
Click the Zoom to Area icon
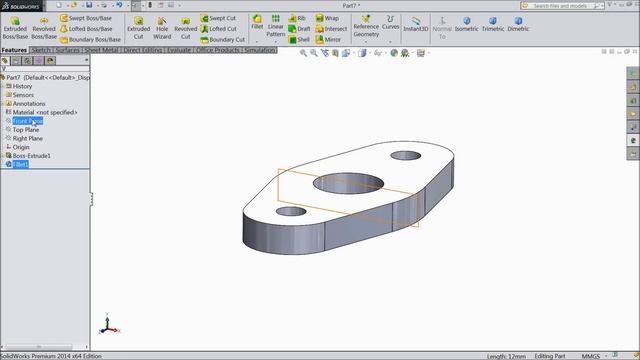313,53
